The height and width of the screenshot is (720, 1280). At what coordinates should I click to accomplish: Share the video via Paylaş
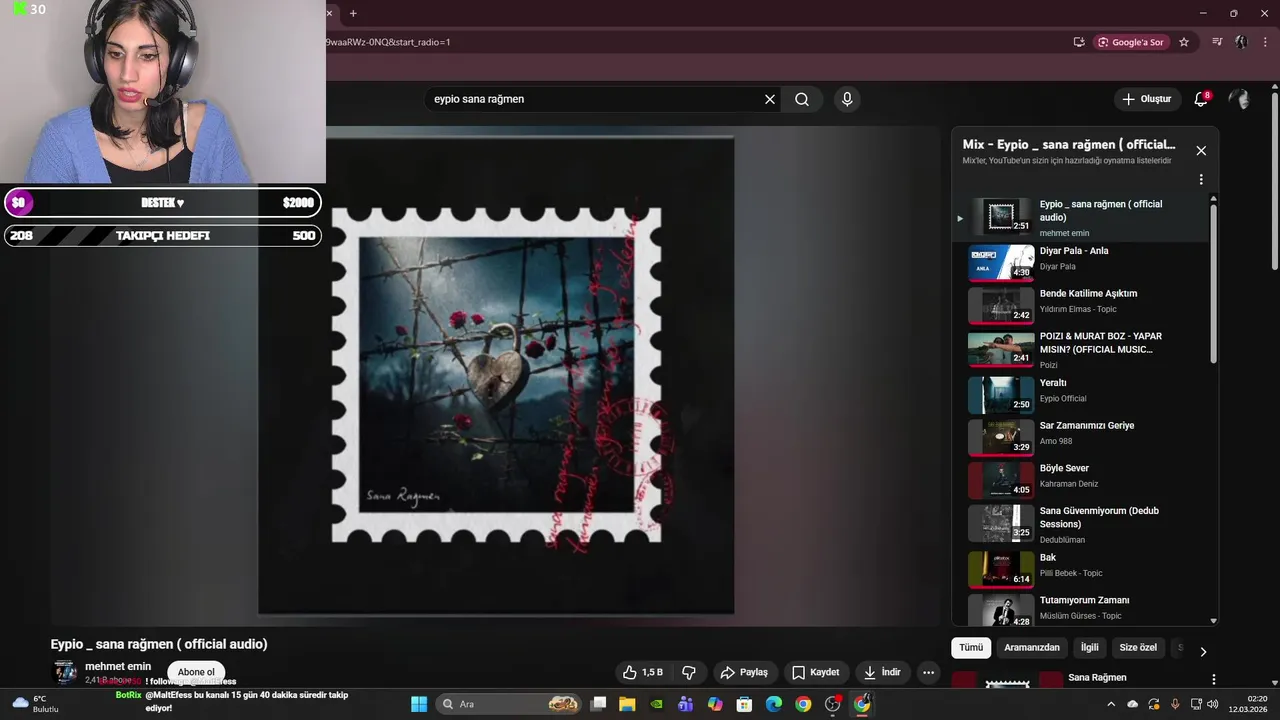tap(744, 672)
